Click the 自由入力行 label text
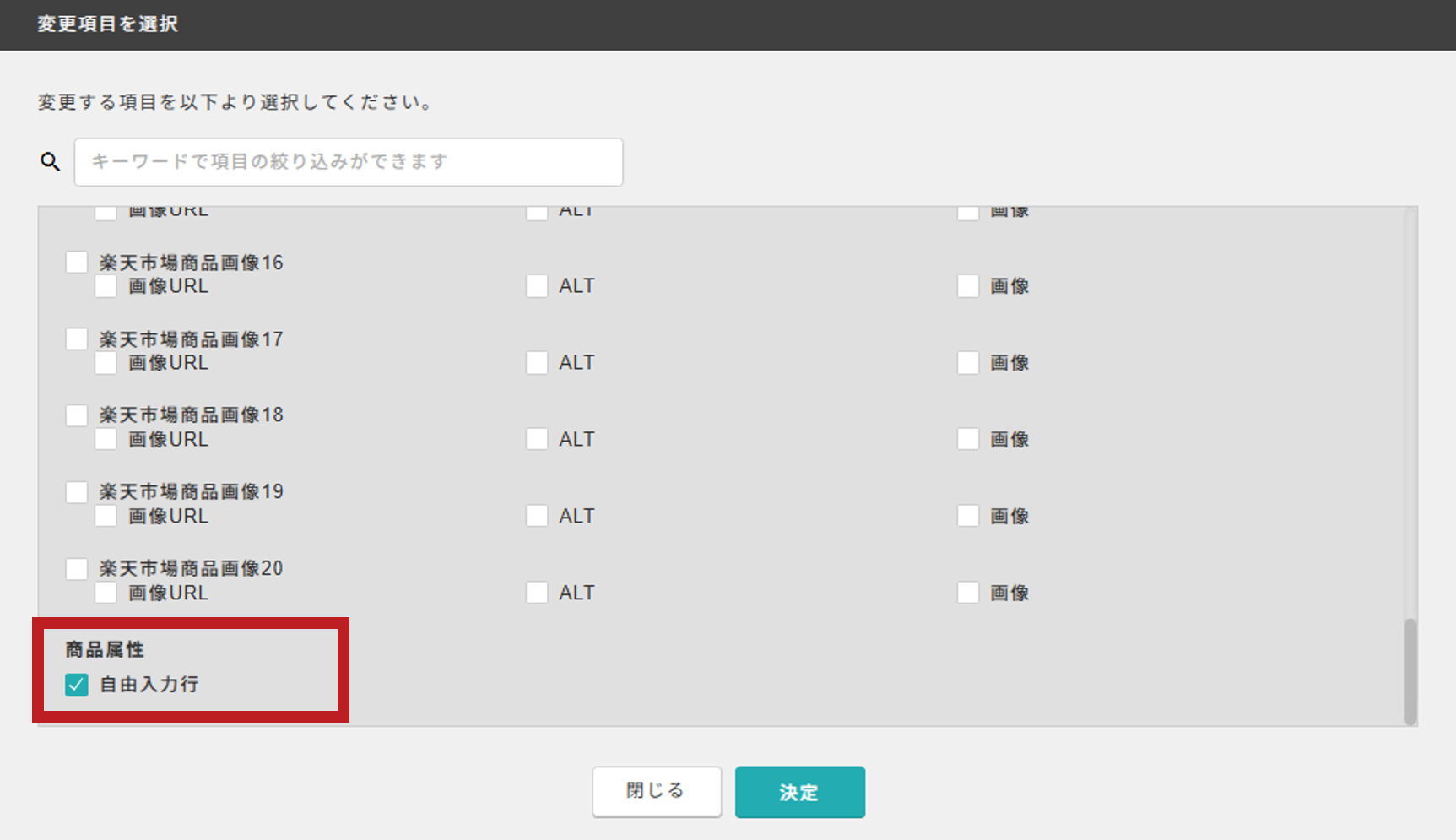Viewport: 1456px width, 840px height. point(149,684)
